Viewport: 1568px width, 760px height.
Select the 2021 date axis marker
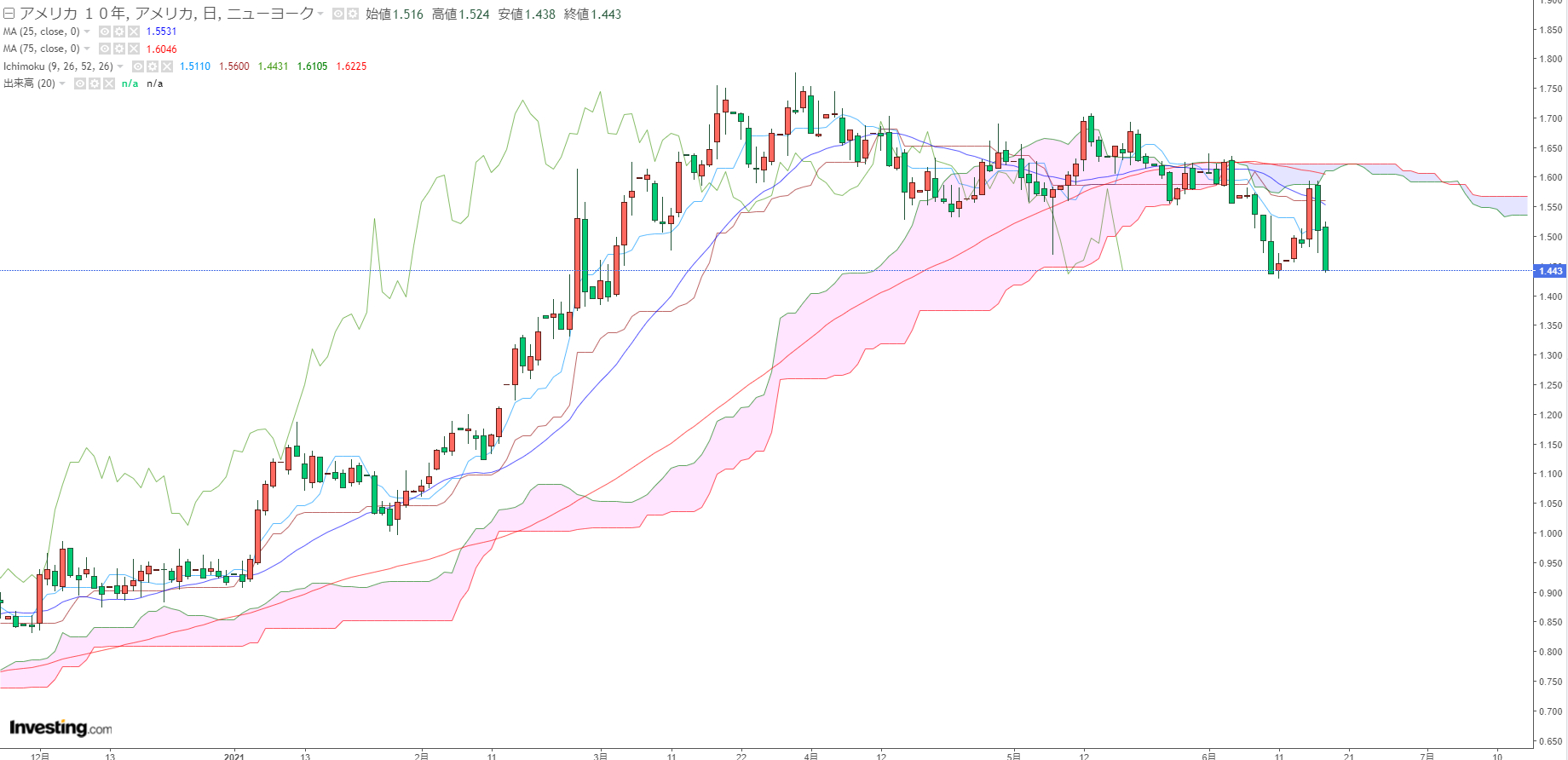click(x=234, y=756)
